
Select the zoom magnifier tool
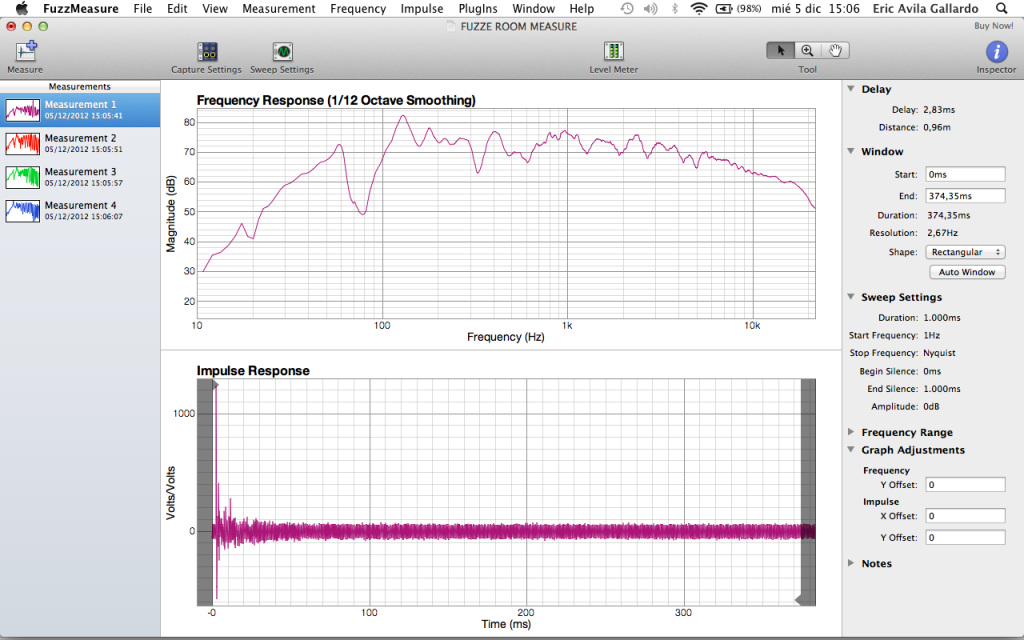[807, 50]
